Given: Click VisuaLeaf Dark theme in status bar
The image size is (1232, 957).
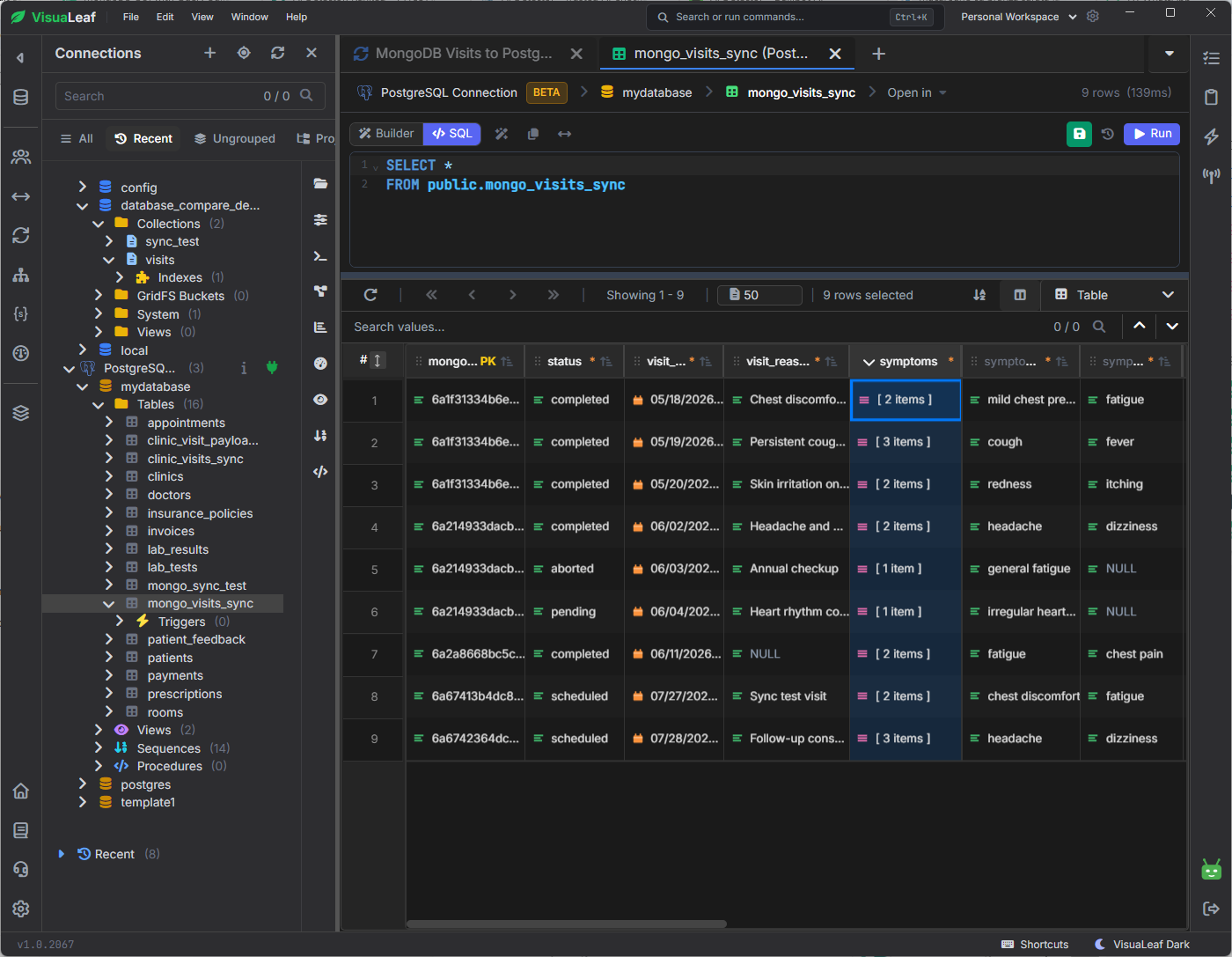Looking at the screenshot, I should [1142, 945].
